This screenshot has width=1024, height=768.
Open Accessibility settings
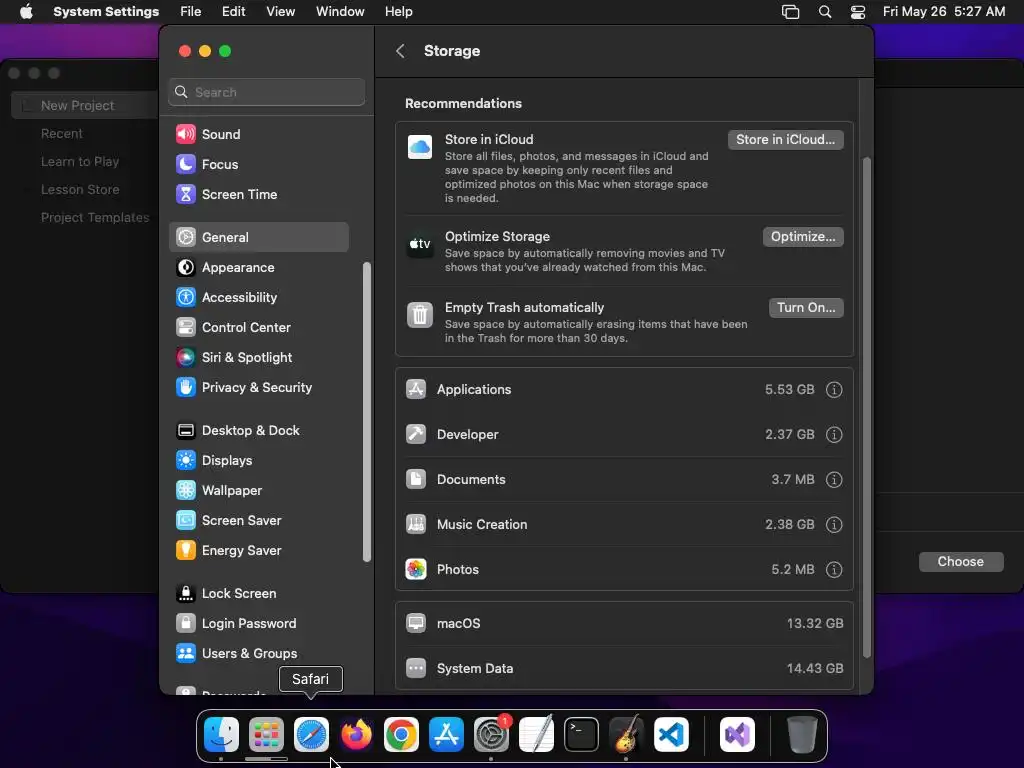click(x=259, y=297)
